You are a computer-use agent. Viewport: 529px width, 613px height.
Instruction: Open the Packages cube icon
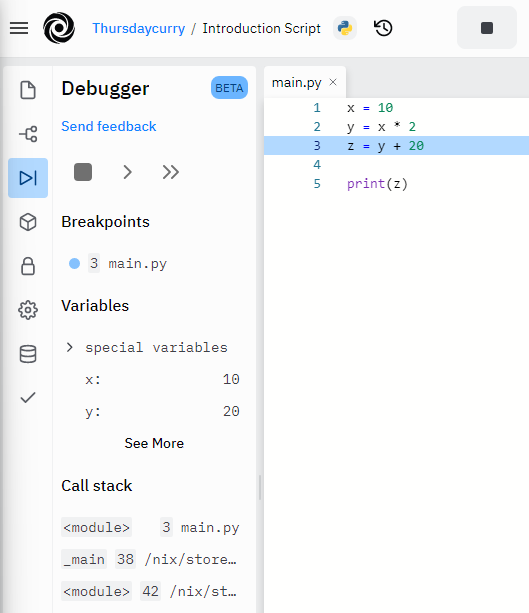(x=28, y=222)
